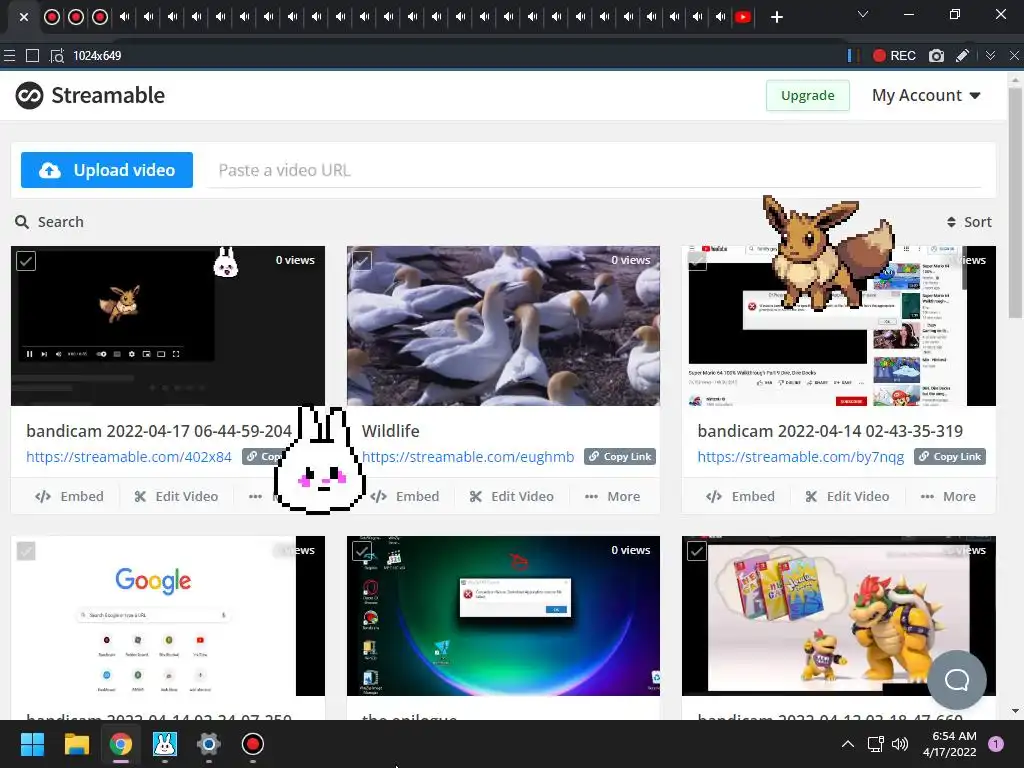Select the checkbox on the desktop error video
The width and height of the screenshot is (1024, 768).
[362, 551]
